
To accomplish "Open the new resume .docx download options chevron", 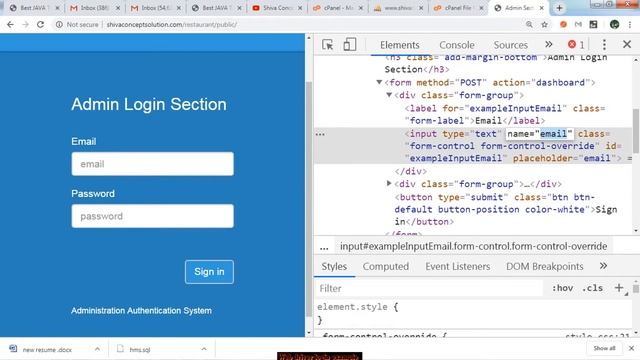I will (x=97, y=349).
